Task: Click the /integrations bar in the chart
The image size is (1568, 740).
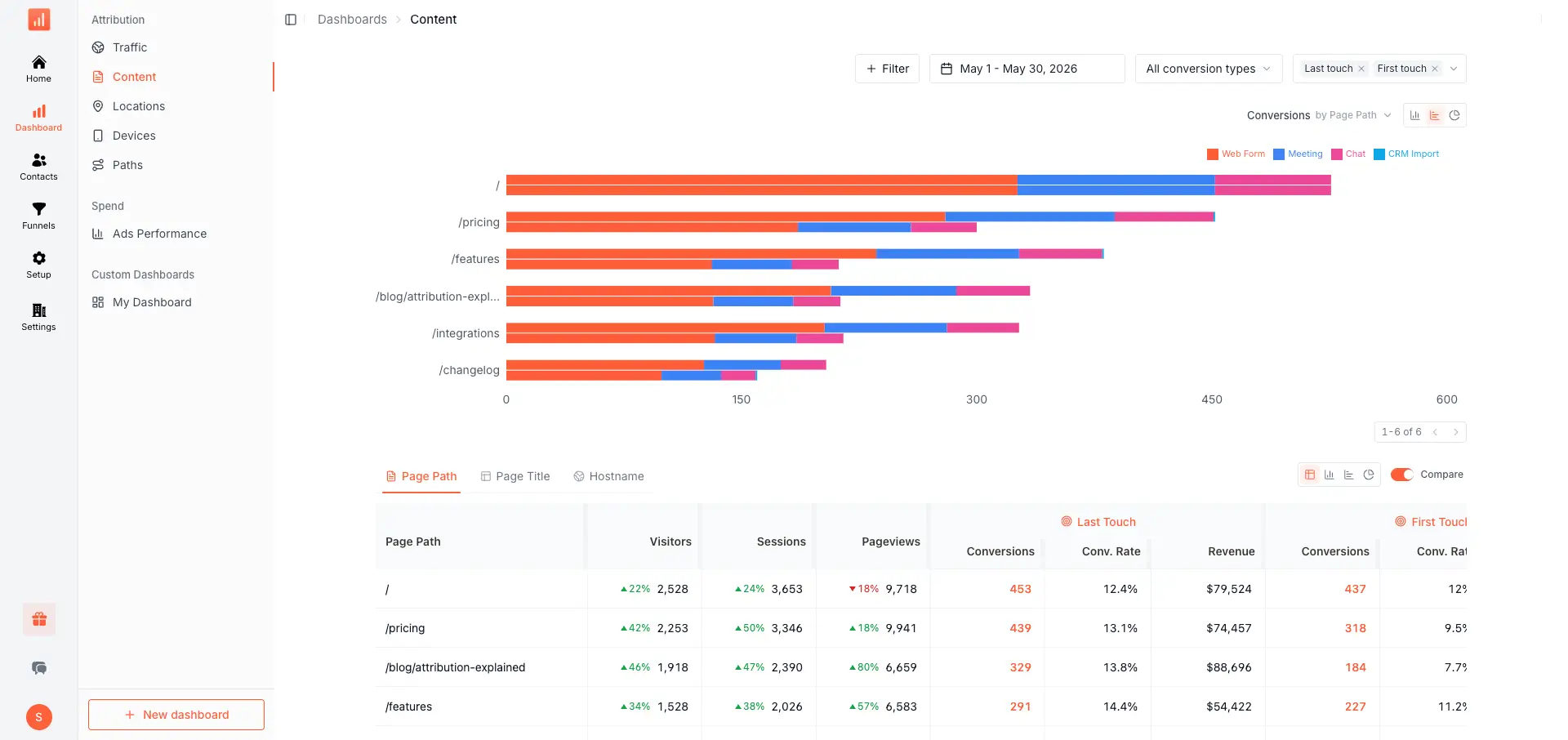Action: (x=762, y=333)
